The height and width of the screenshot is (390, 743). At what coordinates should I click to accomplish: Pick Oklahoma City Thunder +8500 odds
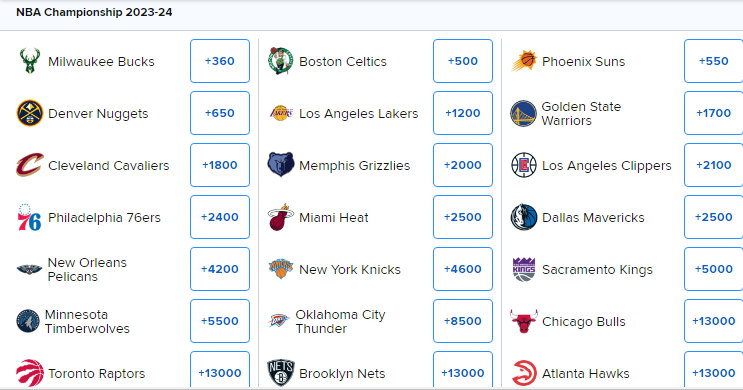[x=463, y=321]
